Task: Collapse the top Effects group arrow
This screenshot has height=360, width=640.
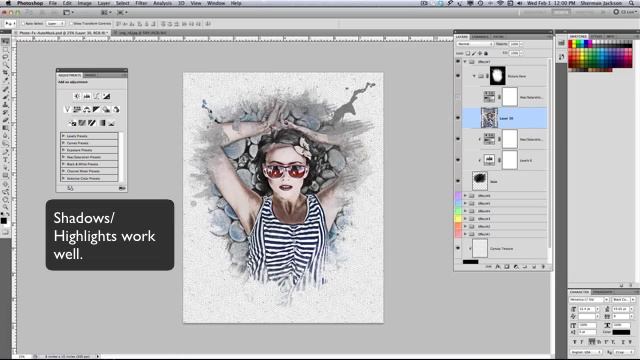Action: [x=465, y=62]
